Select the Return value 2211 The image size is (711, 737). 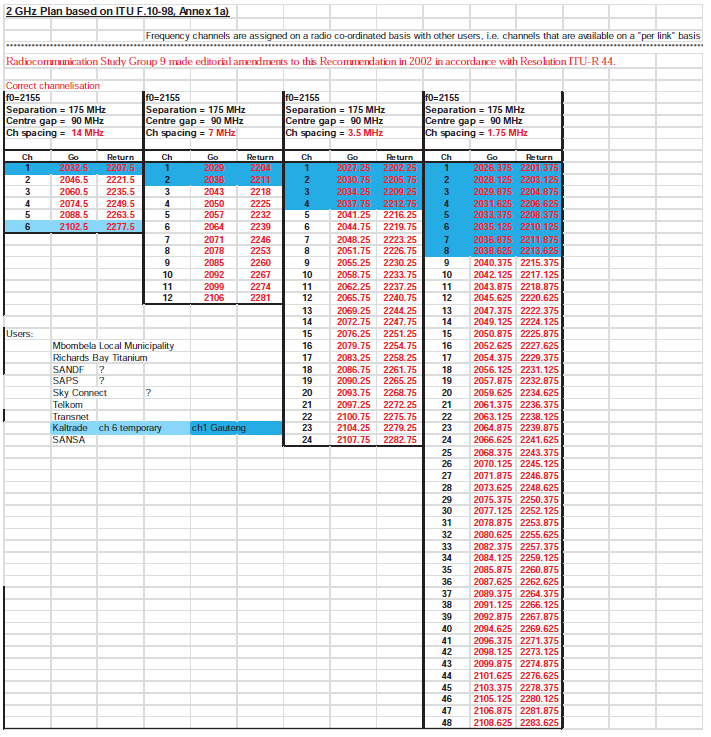pos(260,180)
